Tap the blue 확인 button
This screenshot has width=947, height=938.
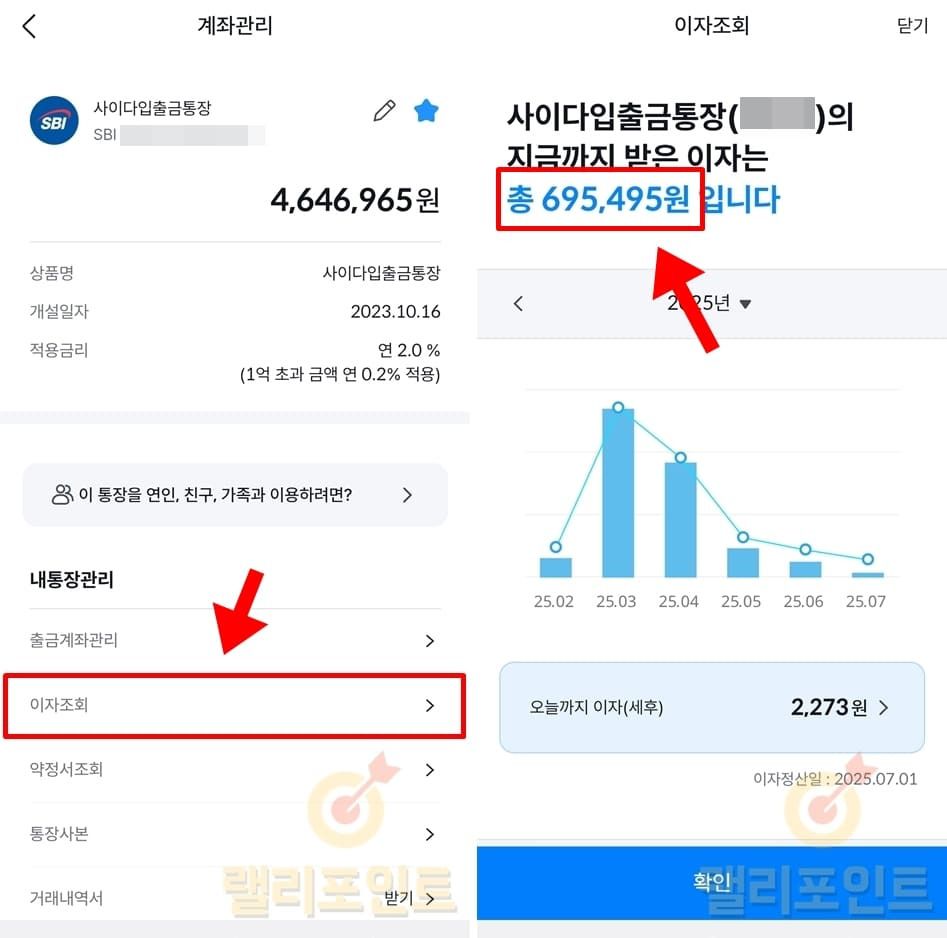[x=711, y=882]
